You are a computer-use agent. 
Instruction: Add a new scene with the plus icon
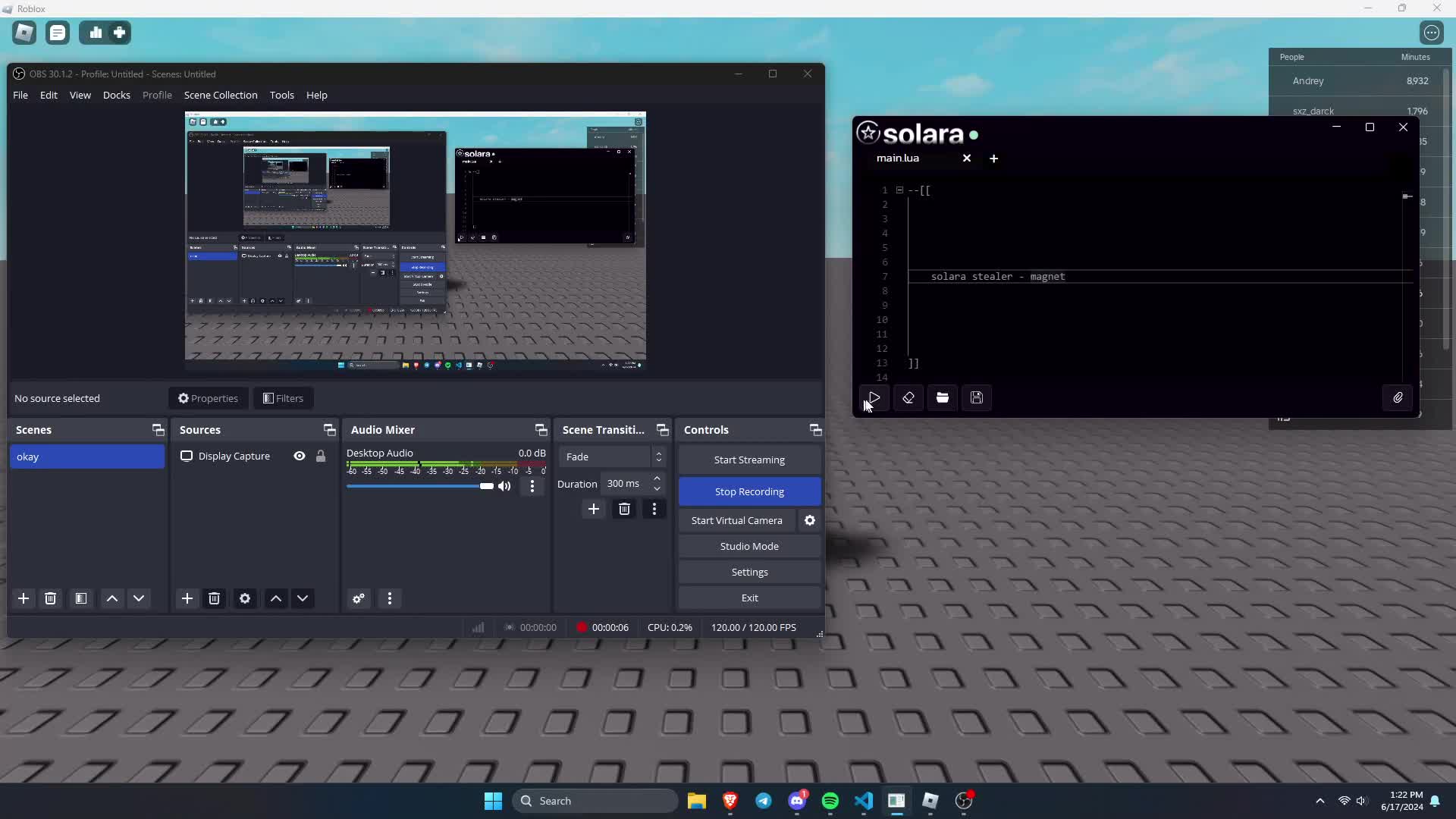tap(24, 598)
